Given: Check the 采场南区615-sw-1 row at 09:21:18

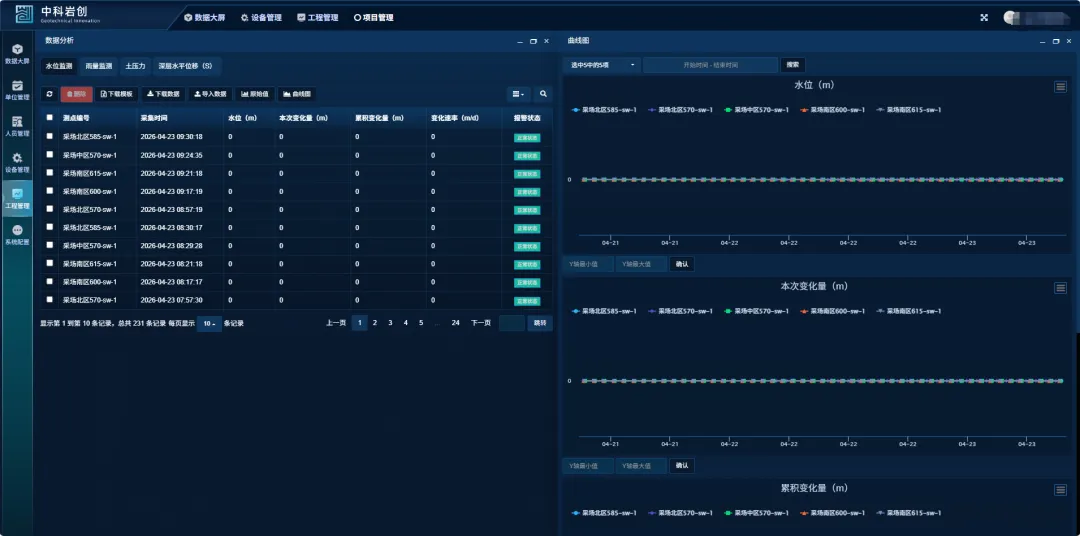Looking at the screenshot, I should (x=49, y=173).
